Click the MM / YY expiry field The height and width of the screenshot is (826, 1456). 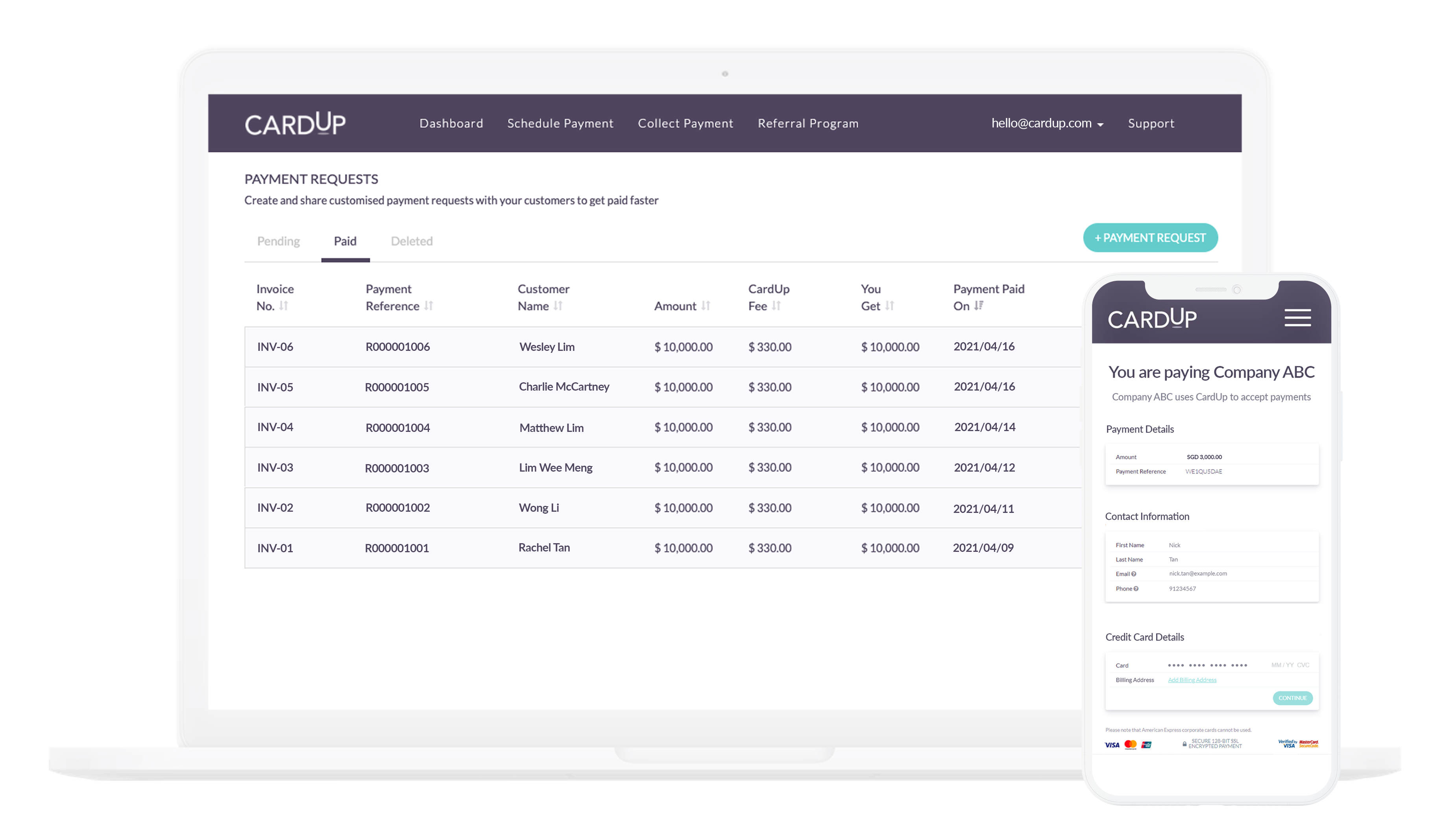[1282, 665]
